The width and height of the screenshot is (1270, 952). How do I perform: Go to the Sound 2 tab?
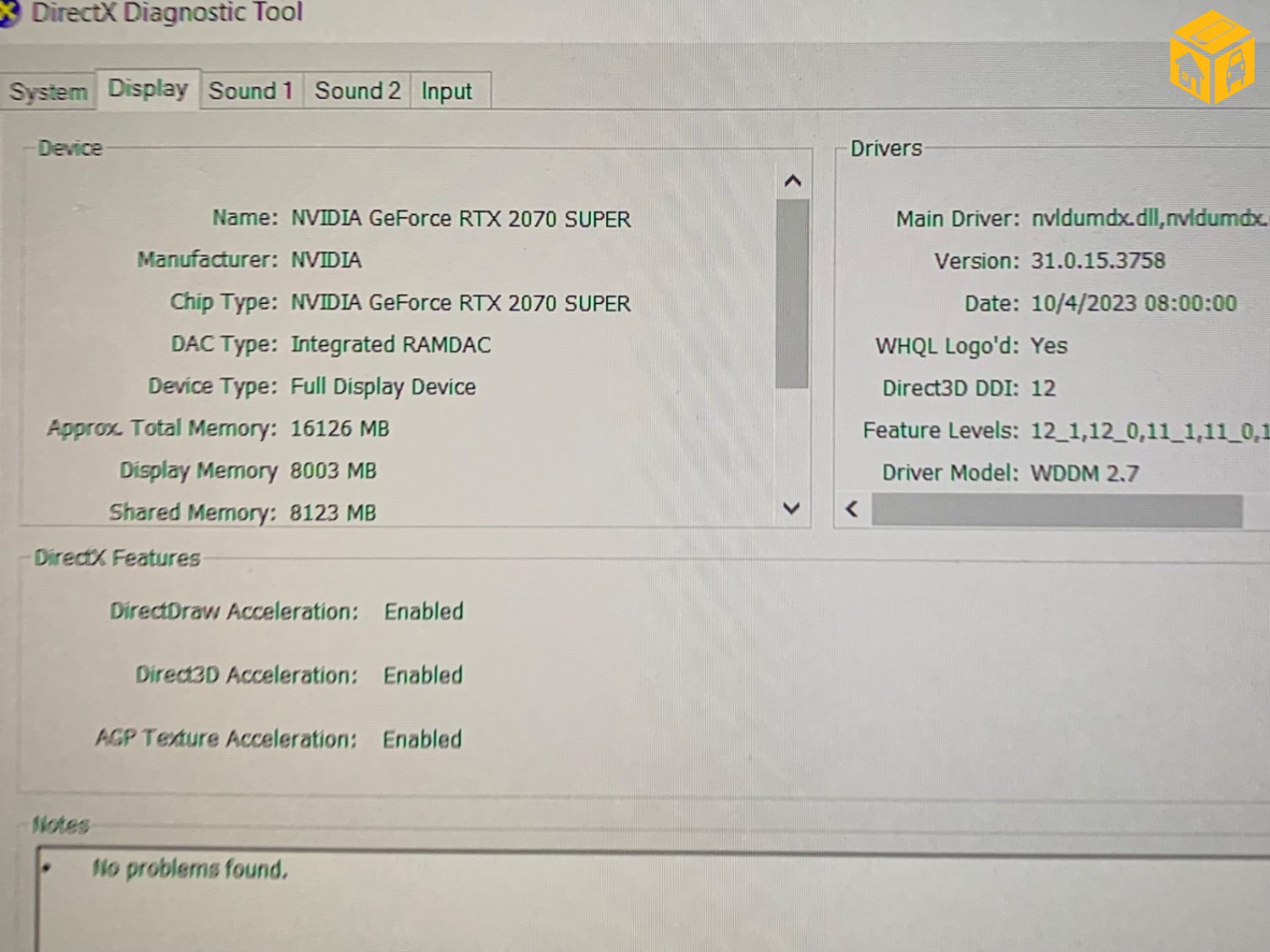pyautogui.click(x=357, y=91)
